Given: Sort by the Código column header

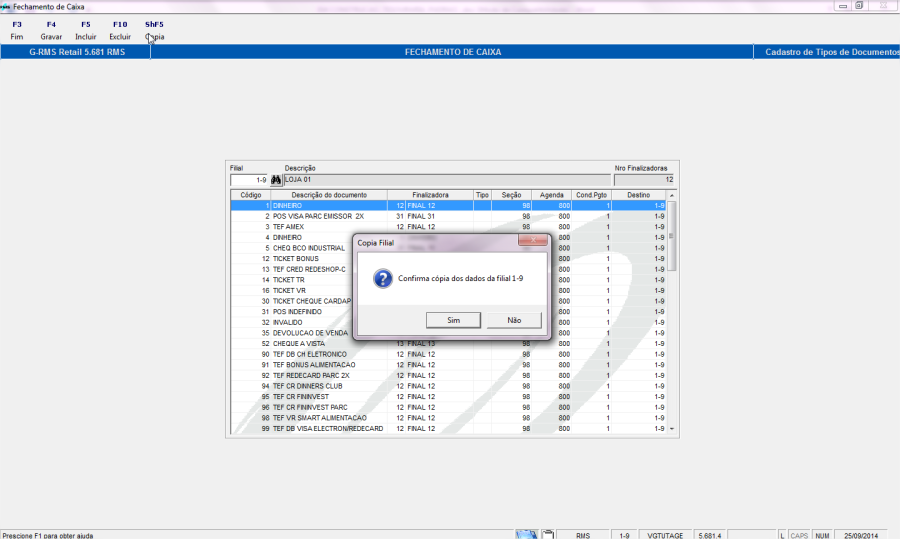Looking at the screenshot, I should [250, 195].
